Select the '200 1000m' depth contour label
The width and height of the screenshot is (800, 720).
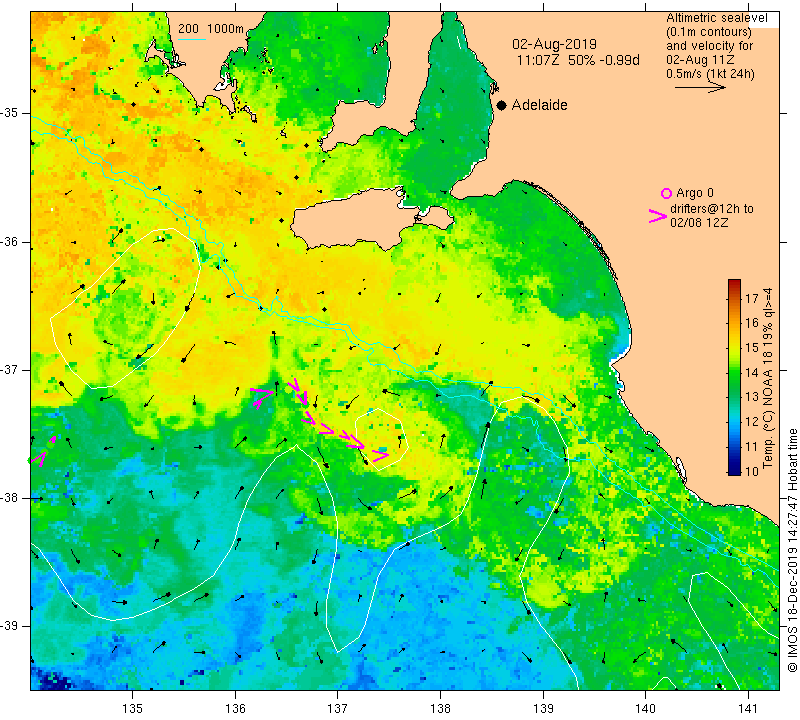point(211,29)
